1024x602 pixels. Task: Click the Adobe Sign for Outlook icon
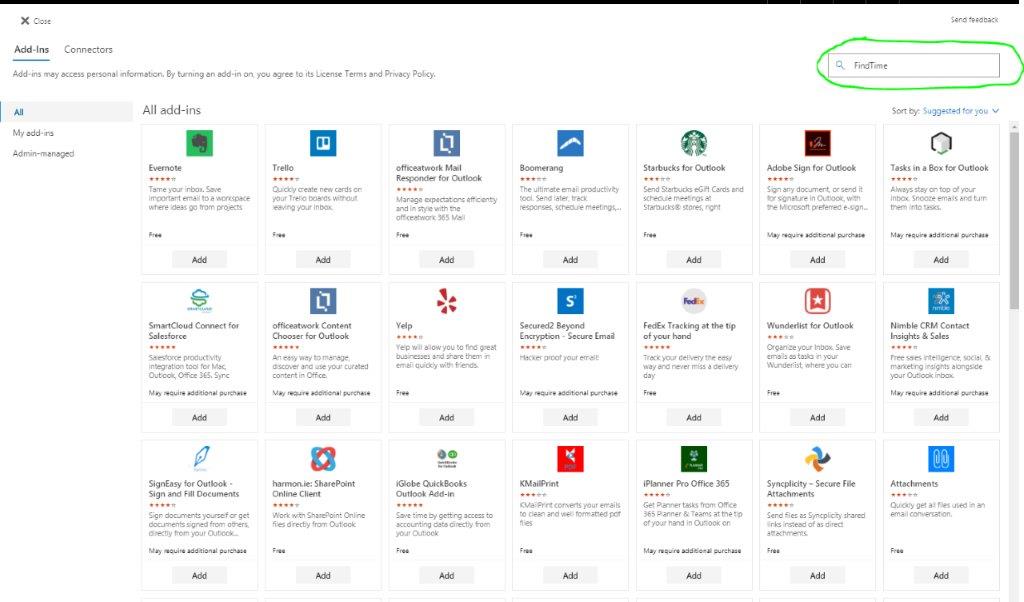coord(818,143)
